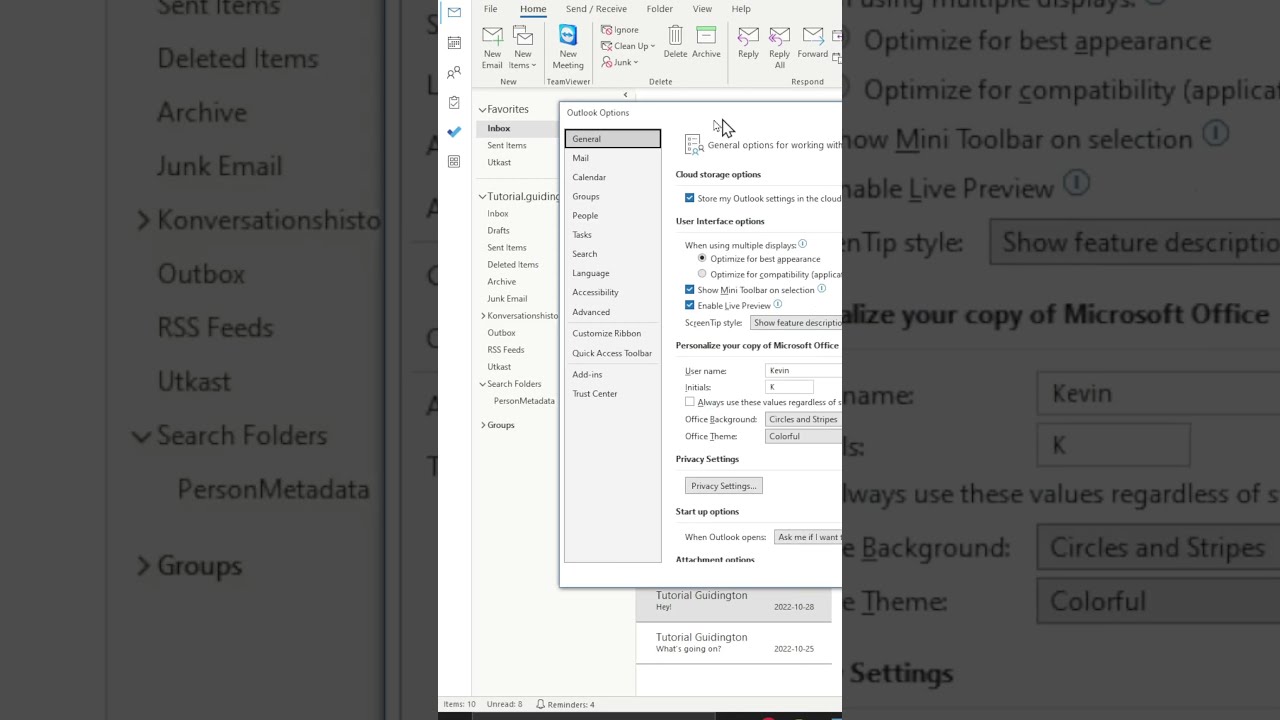Collapse the Search Folders node
Image resolution: width=1280 pixels, height=720 pixels.
pos(482,384)
